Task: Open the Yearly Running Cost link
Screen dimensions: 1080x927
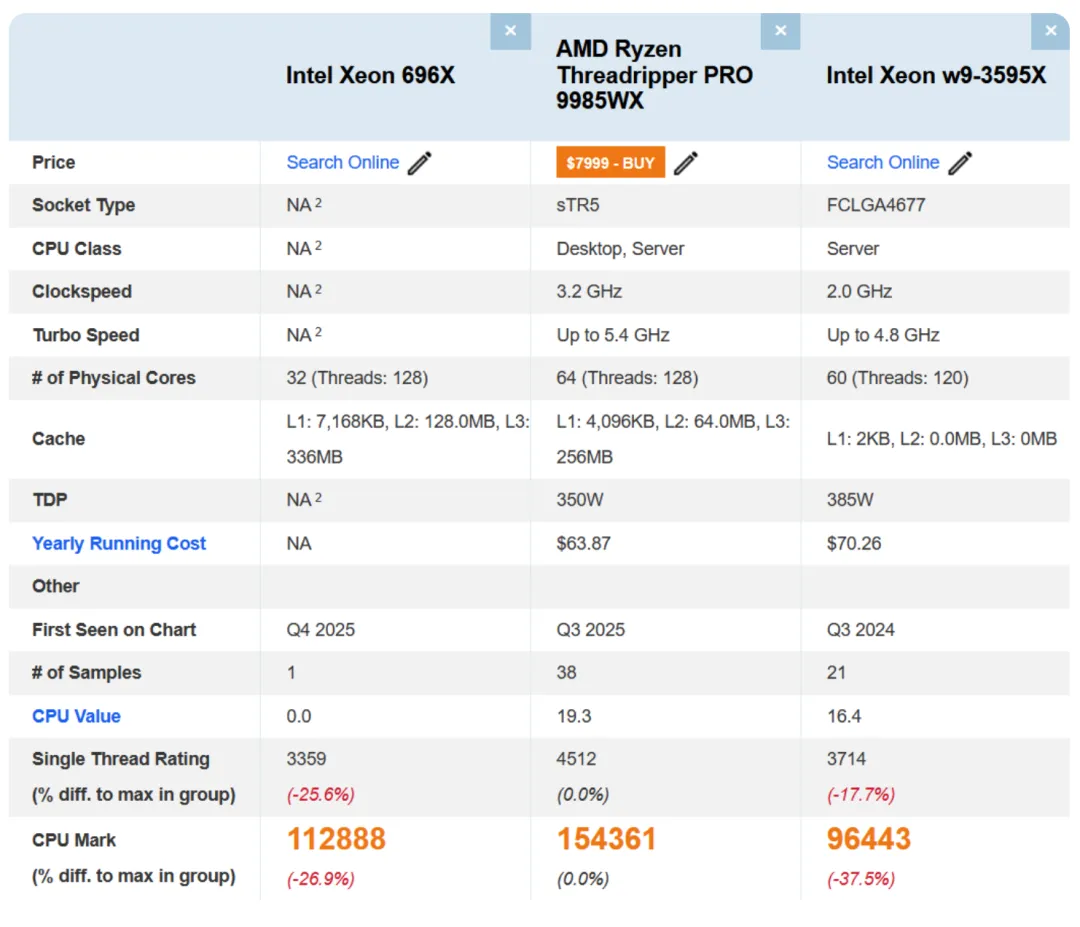Action: (119, 543)
